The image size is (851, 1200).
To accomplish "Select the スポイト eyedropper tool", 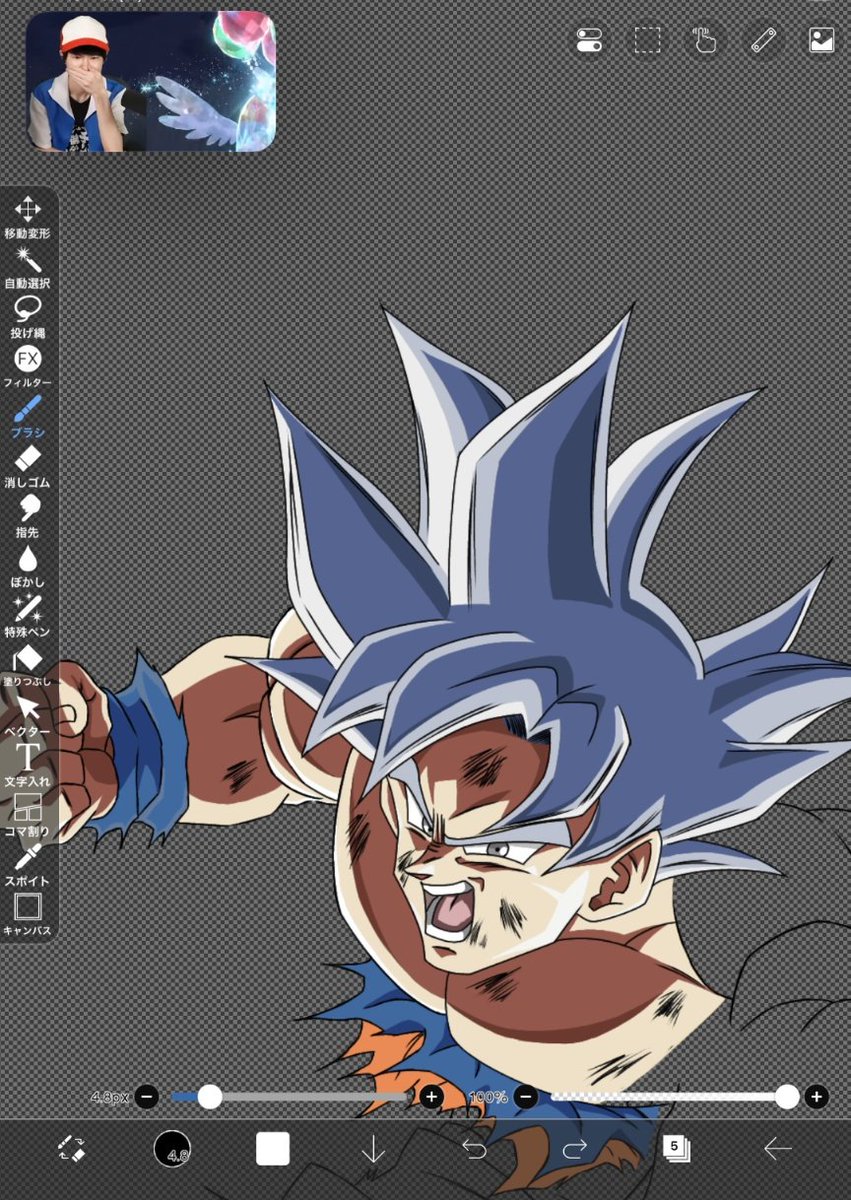I will tap(27, 866).
